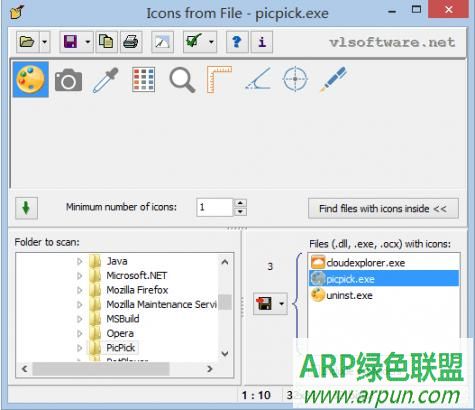Select the crosshair icon
This screenshot has height=410, width=475.
pyautogui.click(x=295, y=79)
